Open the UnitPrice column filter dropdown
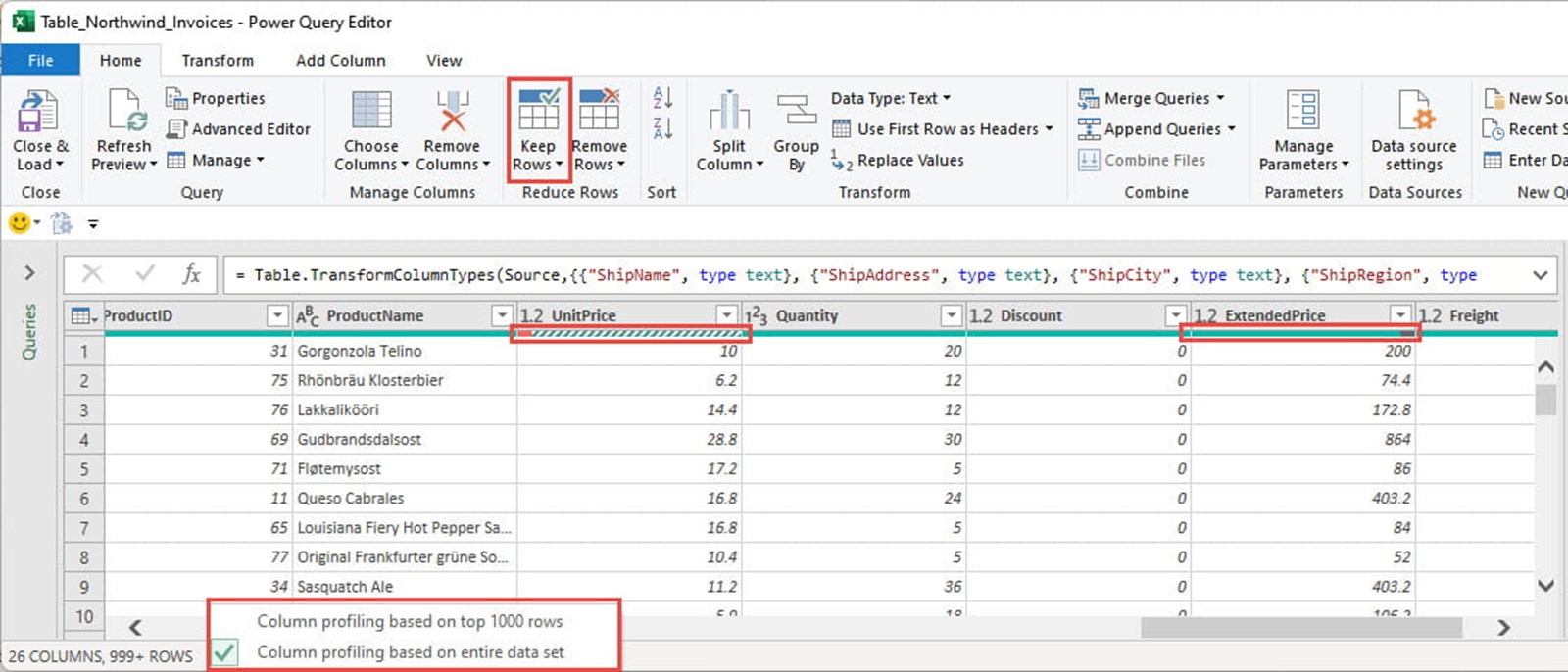The width and height of the screenshot is (1568, 672). [x=726, y=315]
